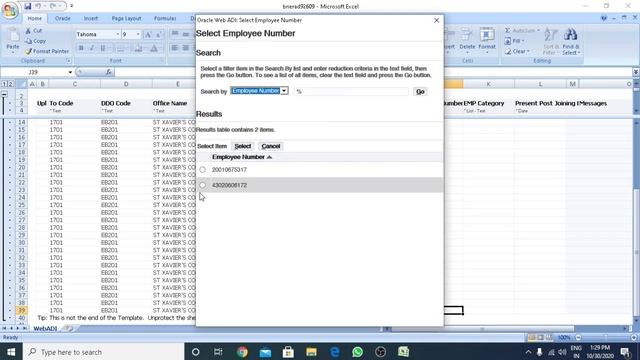Screen dimensions: 640x360
Task: Copy the selected cells
Action: [x=36, y=41]
